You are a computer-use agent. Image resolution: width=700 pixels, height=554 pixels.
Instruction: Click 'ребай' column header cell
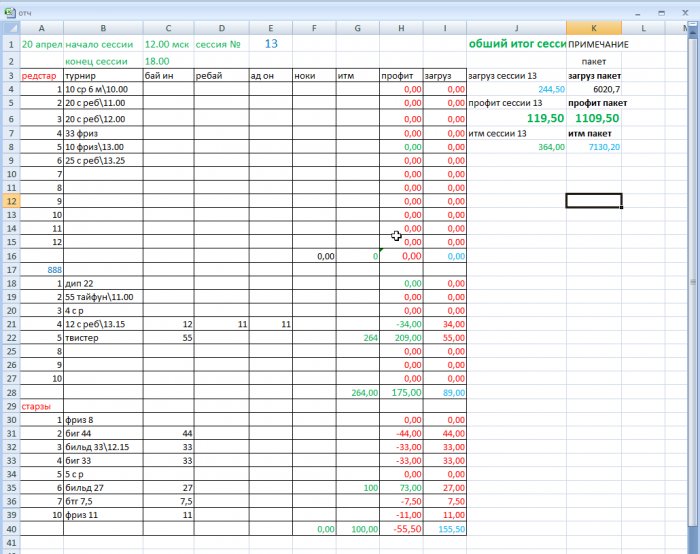[221, 76]
